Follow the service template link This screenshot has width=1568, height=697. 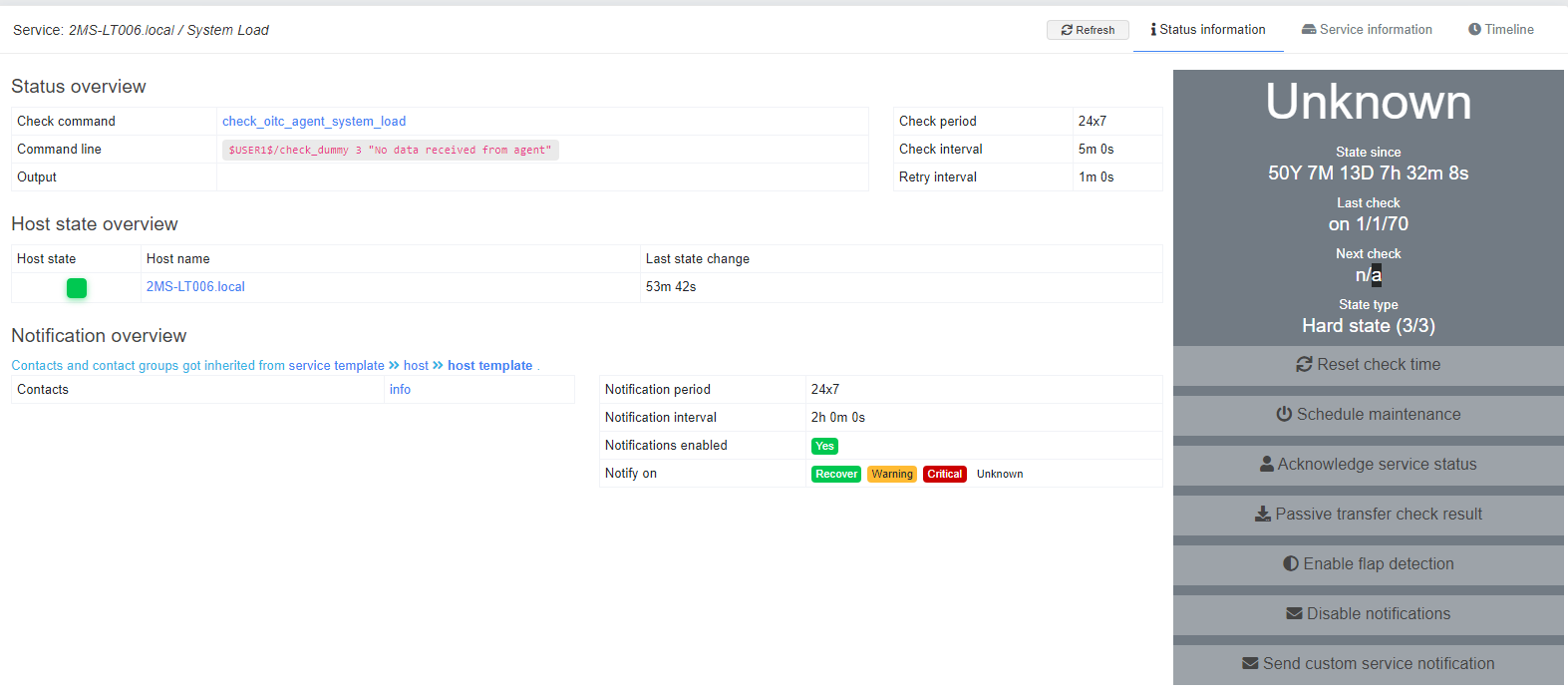336,366
